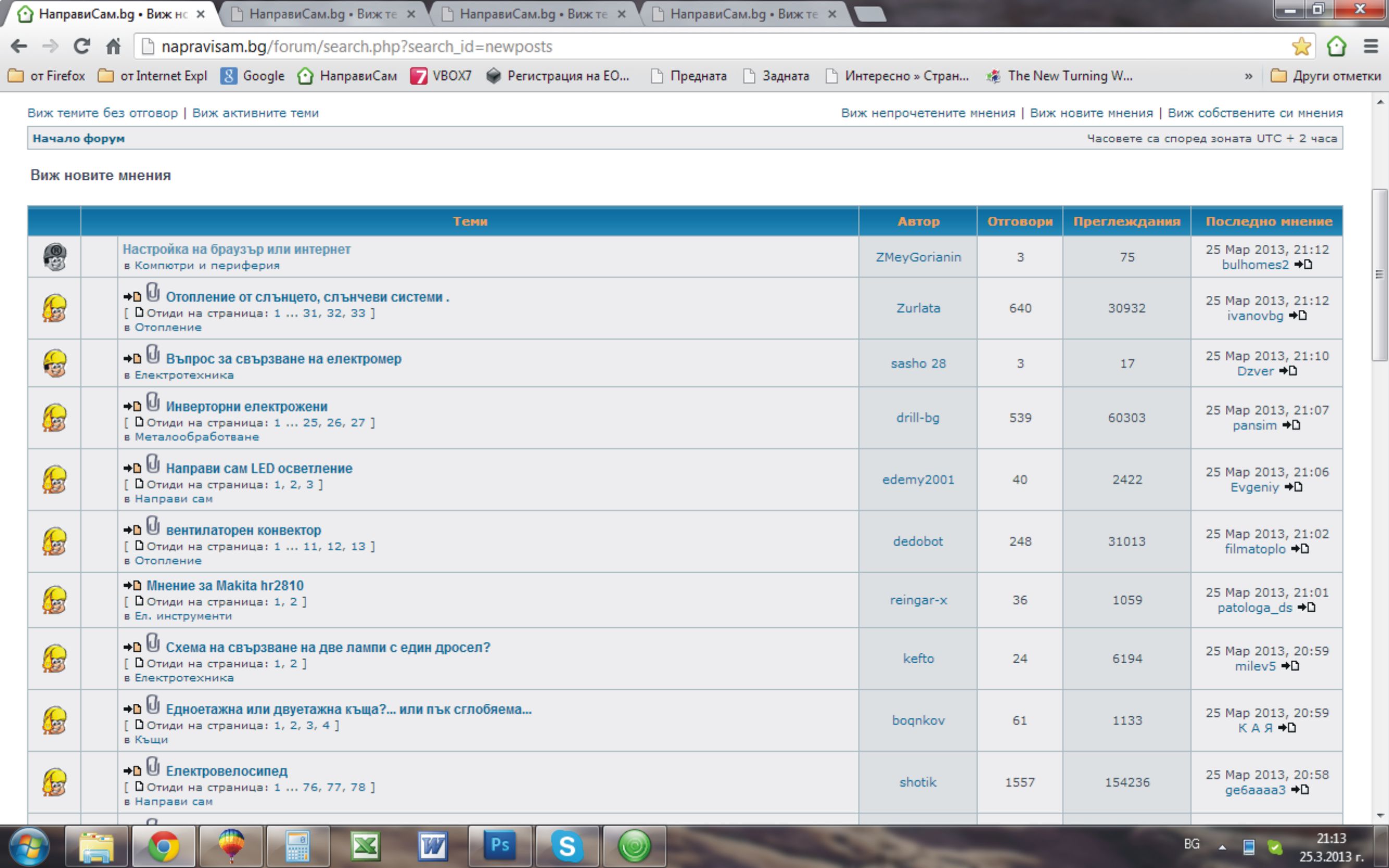Viewport: 1389px width, 868px height.
Task: Click the green house extension icon
Action: 1336,46
